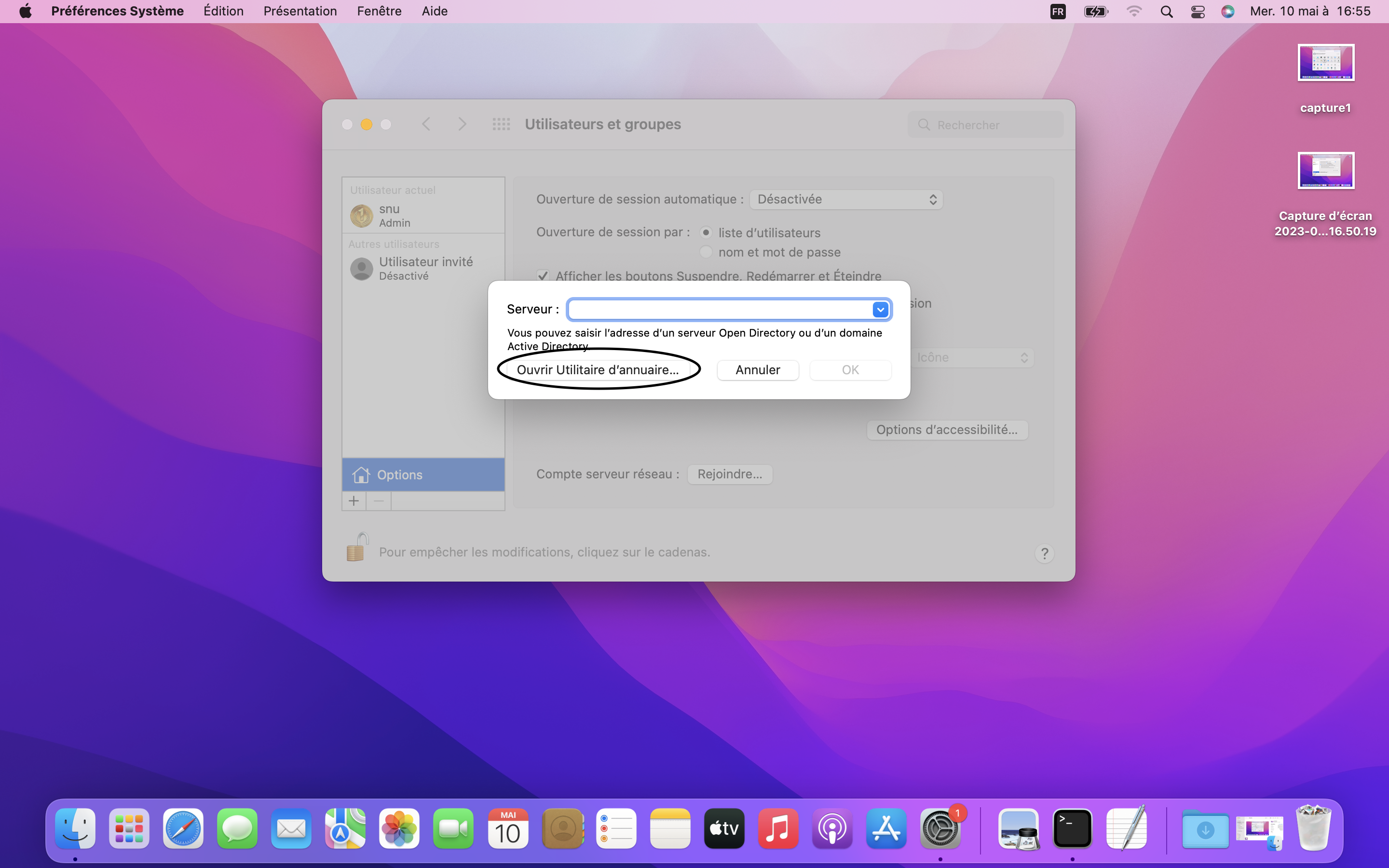This screenshot has height=868, width=1389.
Task: Open Podcasts app in Dock
Action: tap(832, 828)
